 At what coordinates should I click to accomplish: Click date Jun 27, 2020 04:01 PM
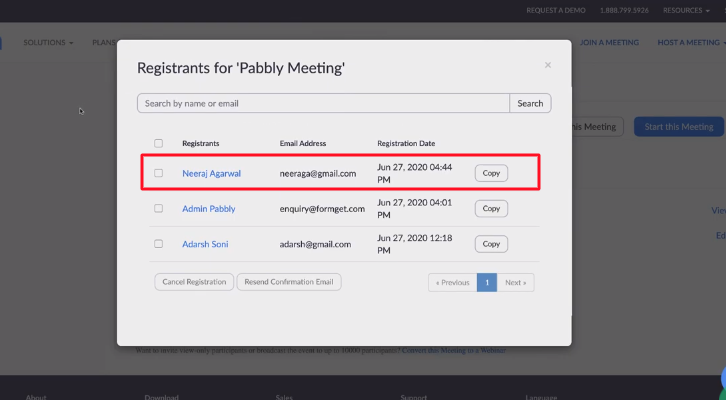click(414, 209)
